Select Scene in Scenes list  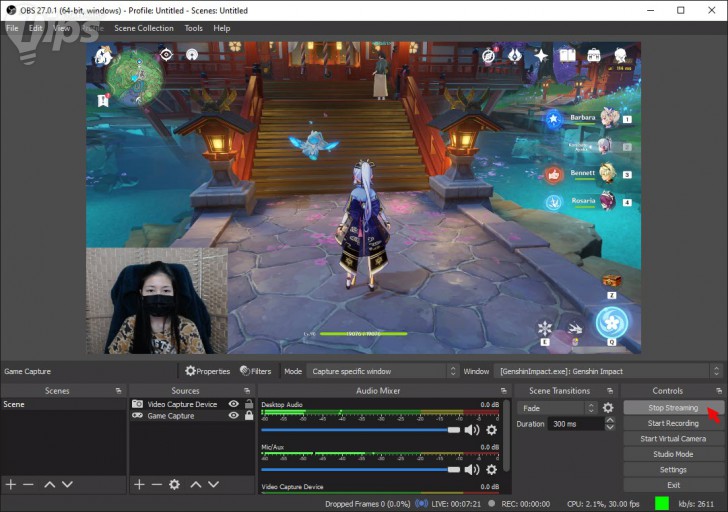click(x=64, y=404)
